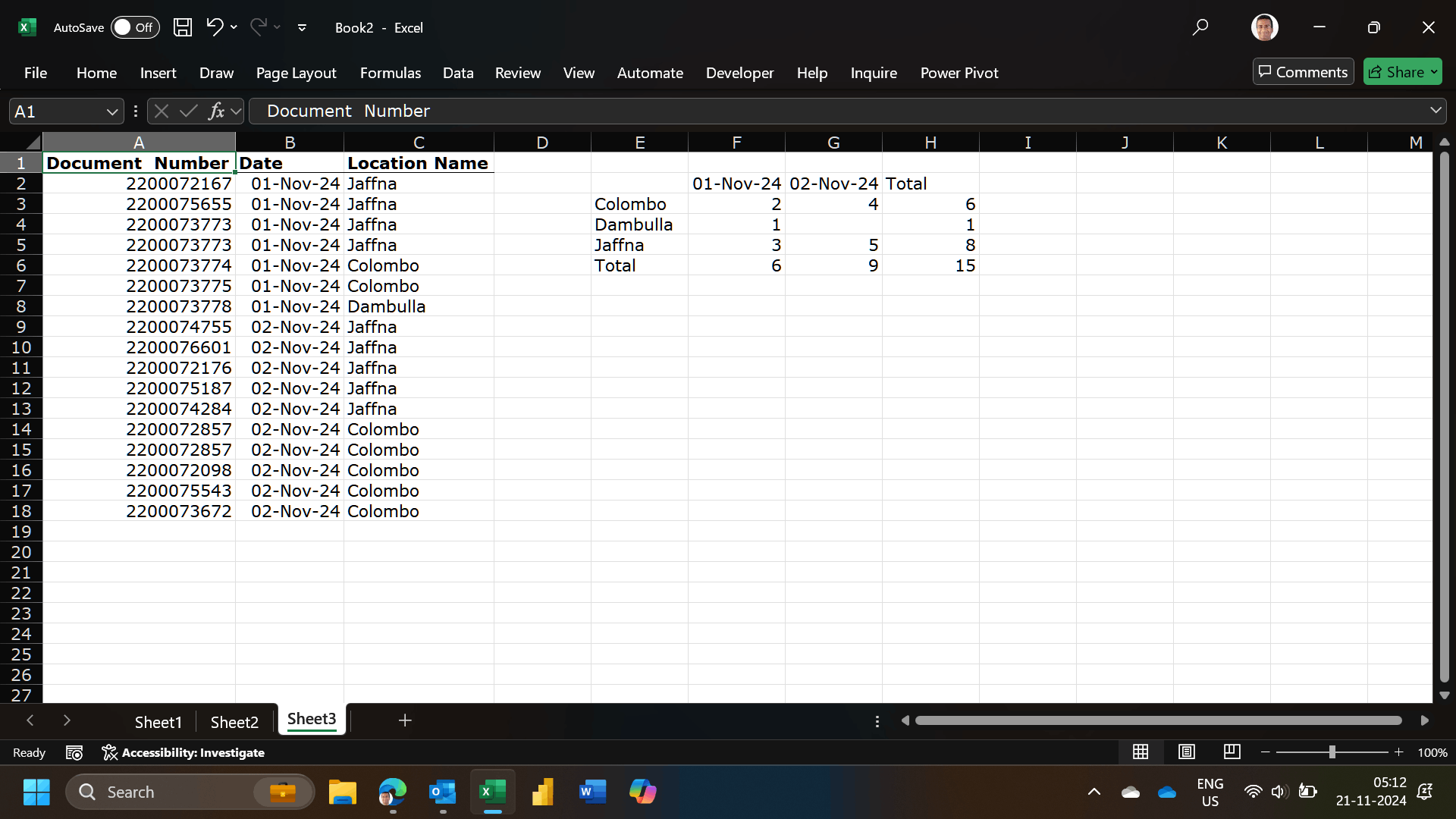
Task: Open the Power Pivot tab
Action: click(959, 73)
